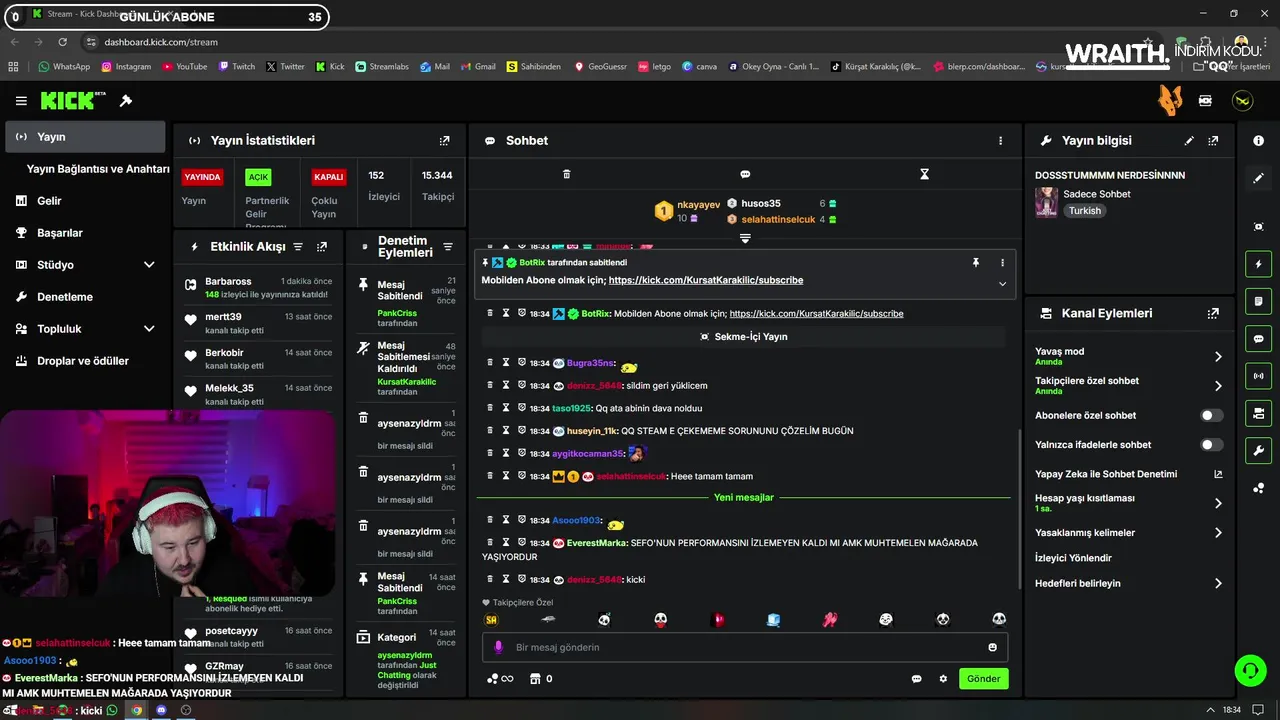Unpin the BotRix pinned message
This screenshot has height=720, width=1280.
pyautogui.click(x=976, y=263)
